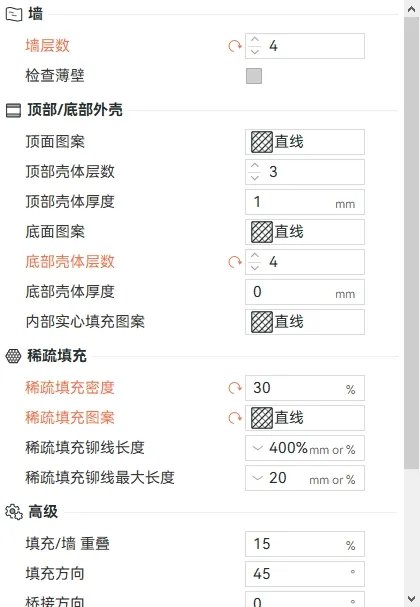Screen dimensions: 420x607
Task: Open the 底面图案 pattern dropdown
Action: coord(305,232)
